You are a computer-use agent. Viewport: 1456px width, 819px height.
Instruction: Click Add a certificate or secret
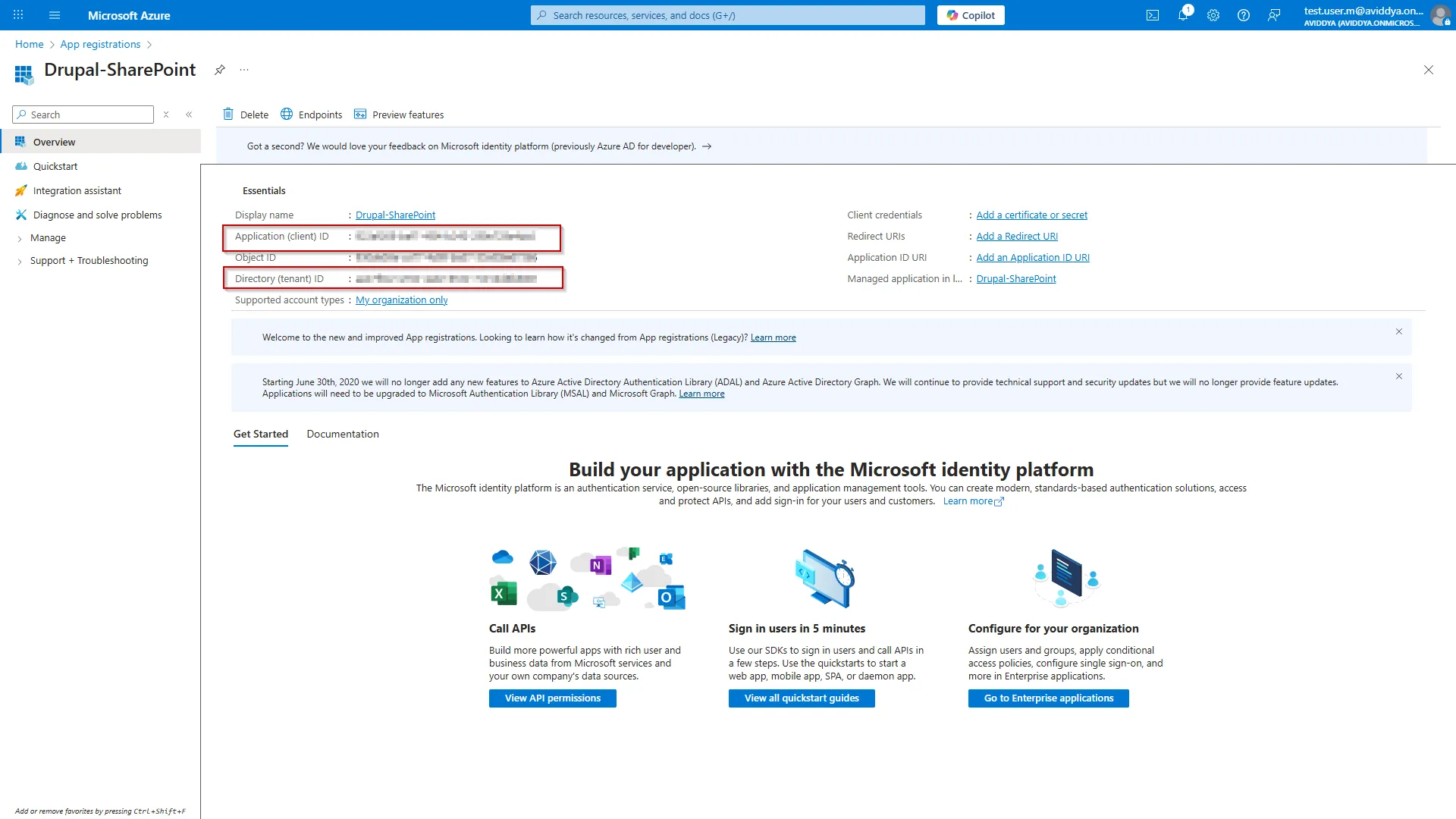pos(1032,215)
